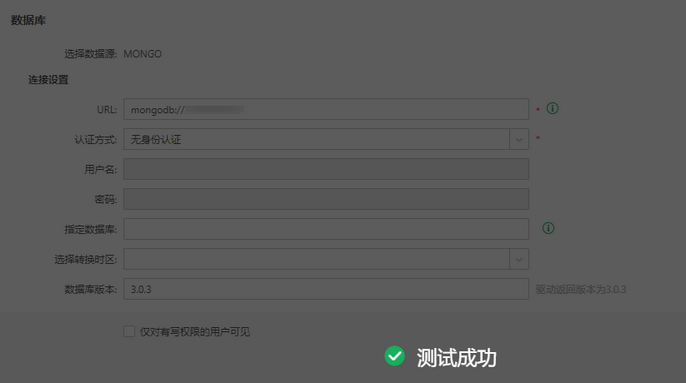Expand the 认证方式 dropdown arrow
Viewport: 686px width, 383px height.
tap(519, 140)
